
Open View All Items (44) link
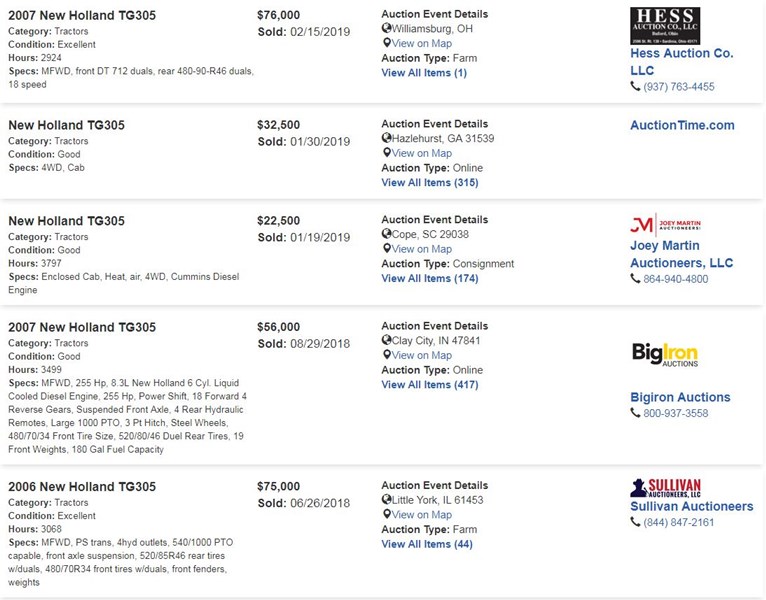point(427,544)
